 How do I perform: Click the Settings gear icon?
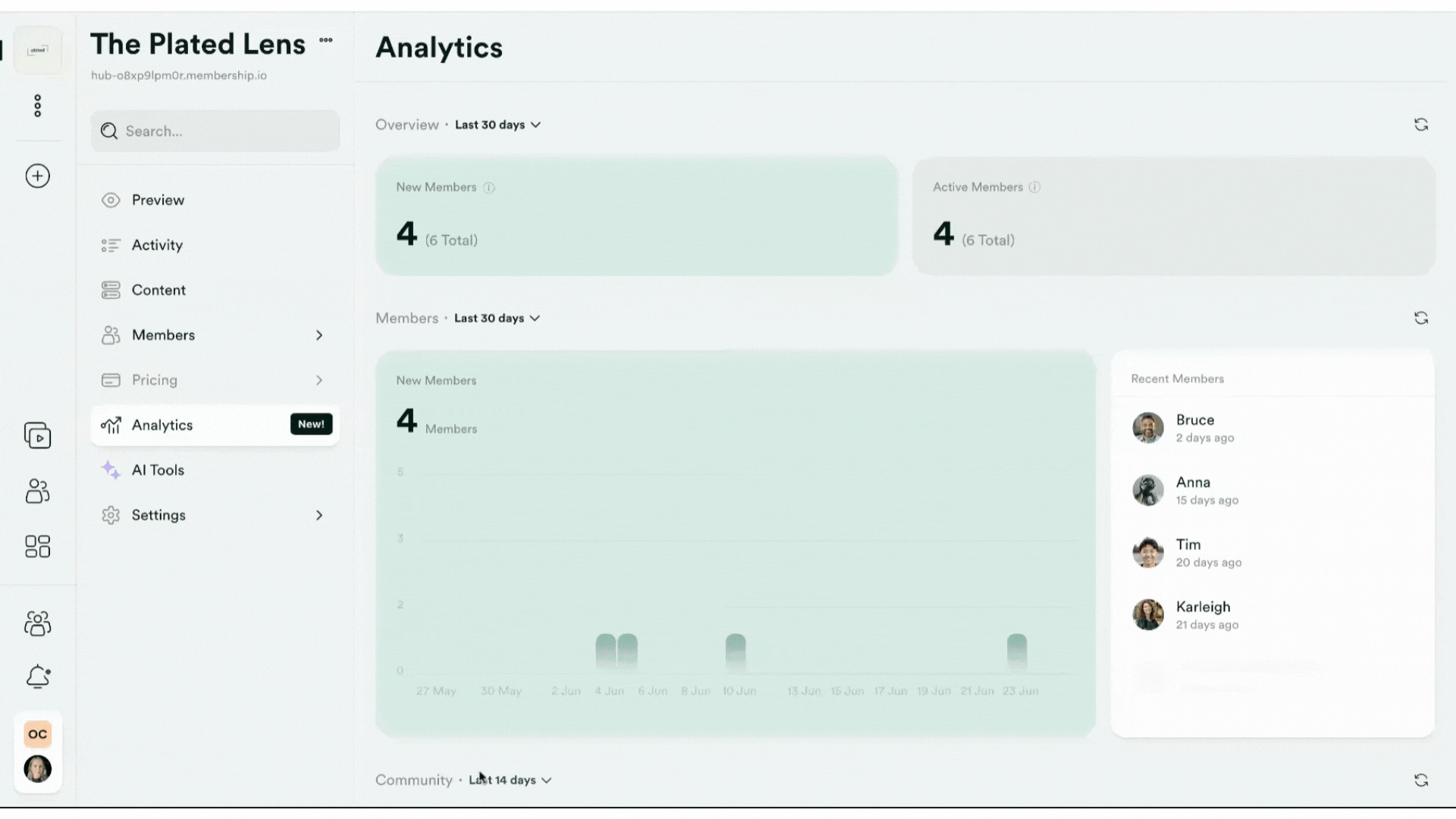tap(111, 515)
